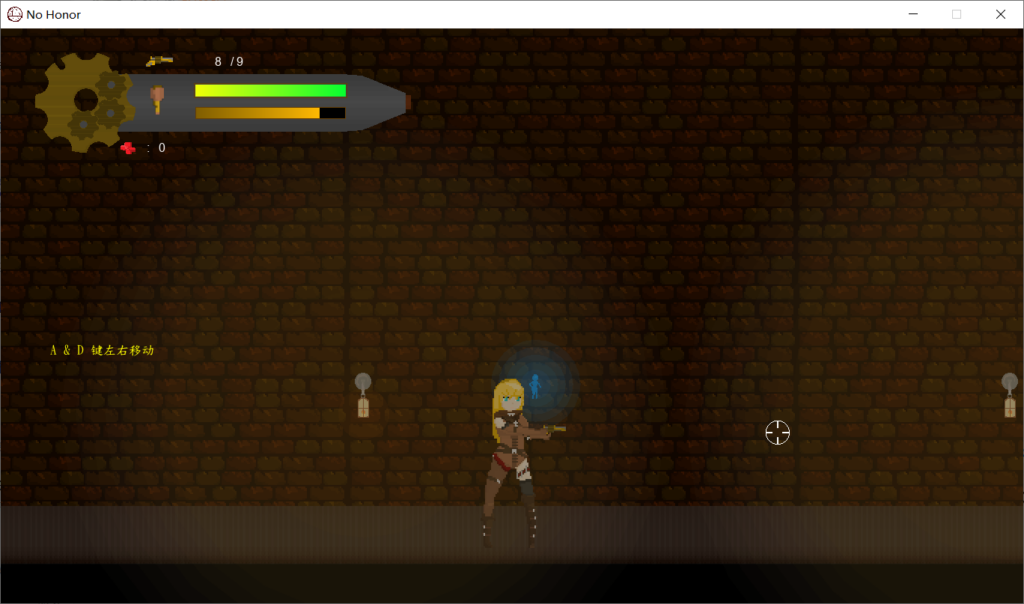Viewport: 1024px width, 604px height.
Task: Click the No Honor window title text
Action: click(54, 14)
